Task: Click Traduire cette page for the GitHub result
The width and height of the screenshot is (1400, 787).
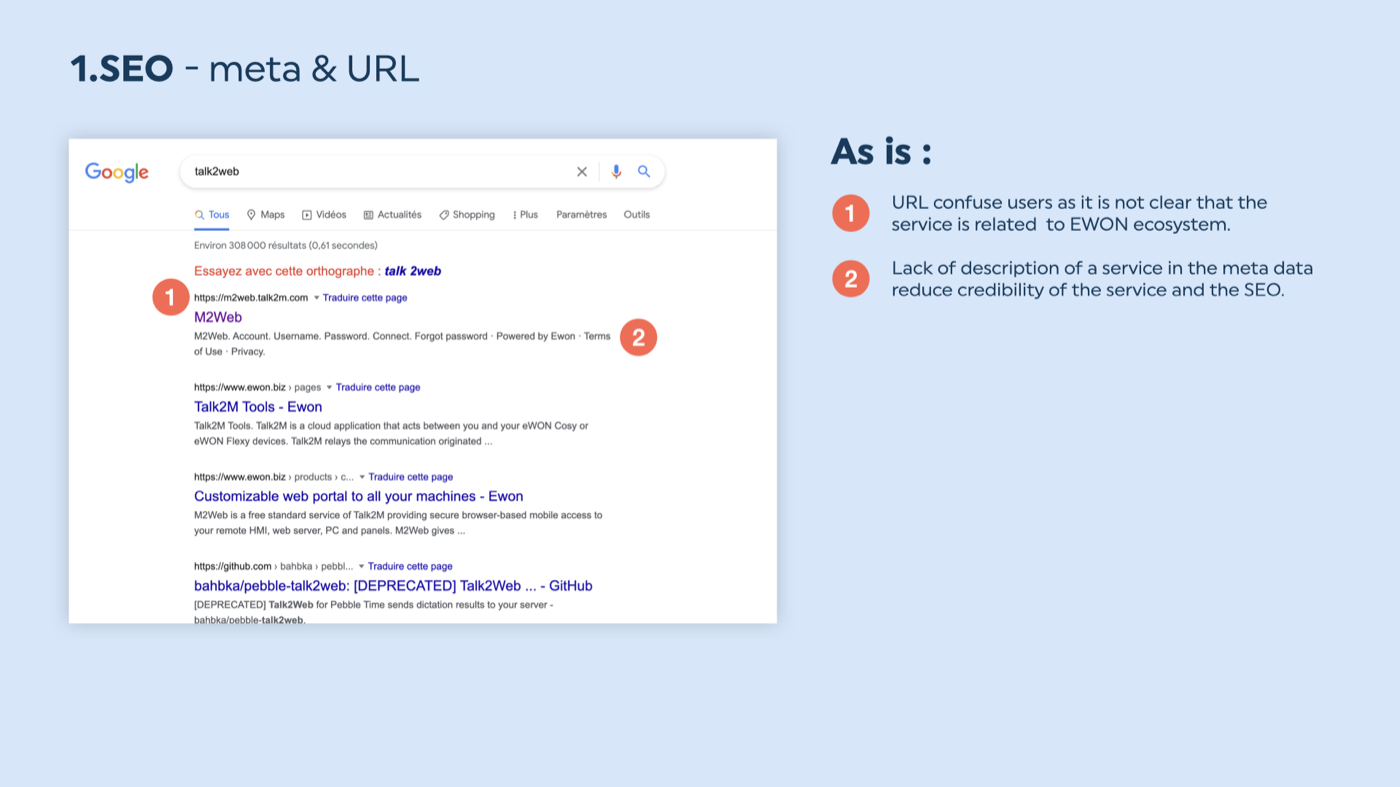Action: click(410, 566)
